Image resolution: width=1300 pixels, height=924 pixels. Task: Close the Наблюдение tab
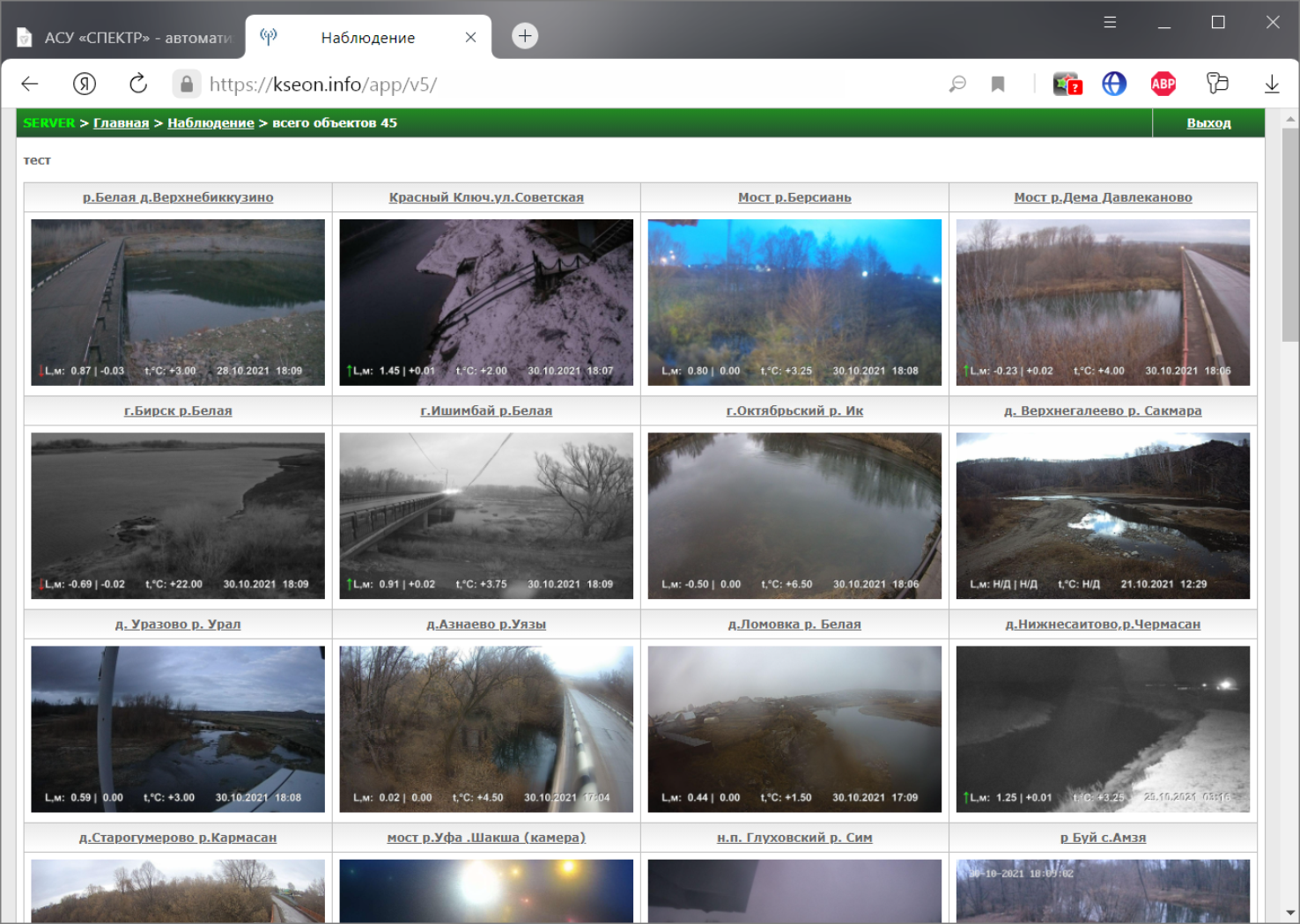click(470, 37)
